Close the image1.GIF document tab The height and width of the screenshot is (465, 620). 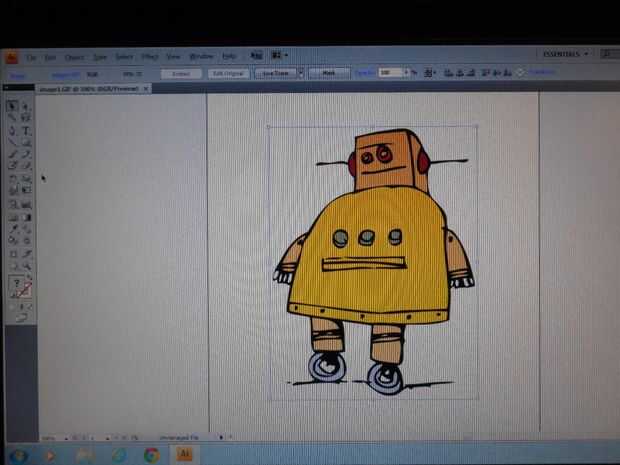[146, 89]
